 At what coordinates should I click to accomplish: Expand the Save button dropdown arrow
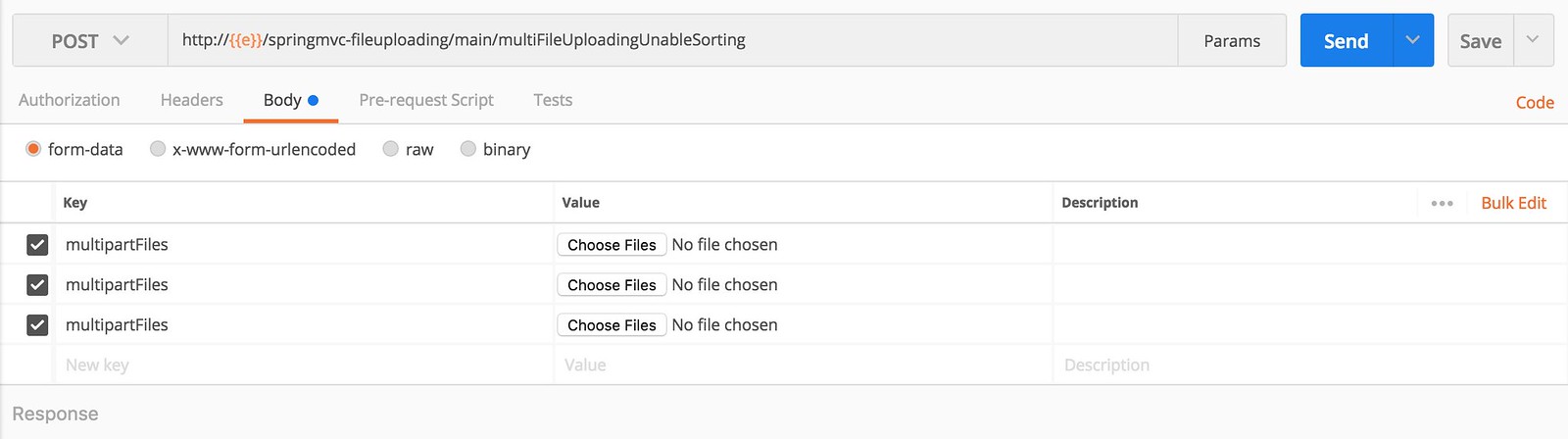tap(1533, 40)
